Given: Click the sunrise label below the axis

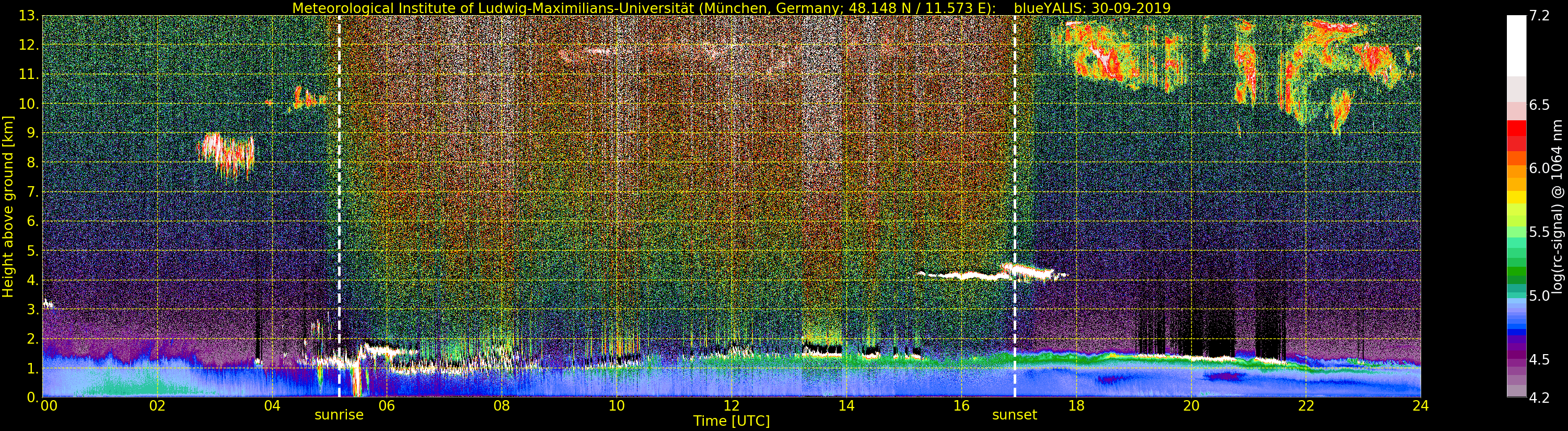Looking at the screenshot, I should pos(339,415).
